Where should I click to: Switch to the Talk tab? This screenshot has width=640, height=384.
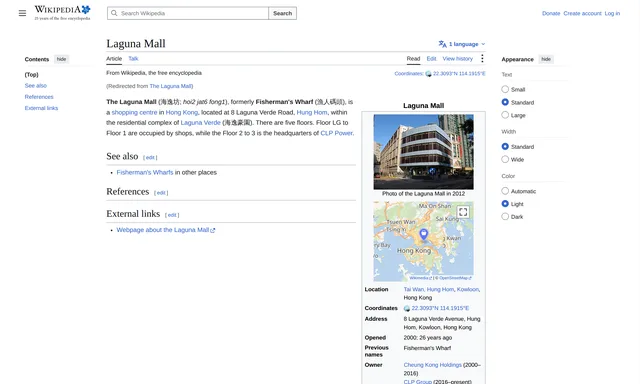tap(133, 59)
